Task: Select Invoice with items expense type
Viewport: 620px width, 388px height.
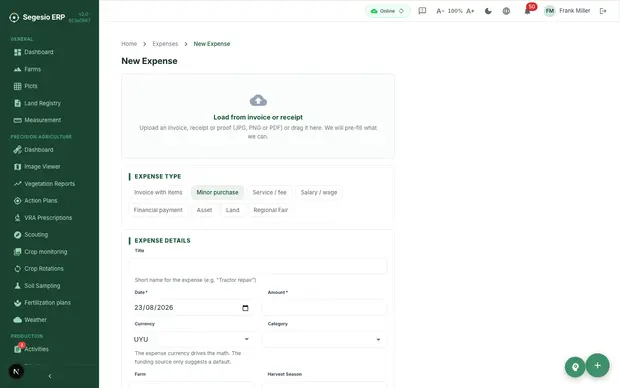Action: pyautogui.click(x=158, y=193)
